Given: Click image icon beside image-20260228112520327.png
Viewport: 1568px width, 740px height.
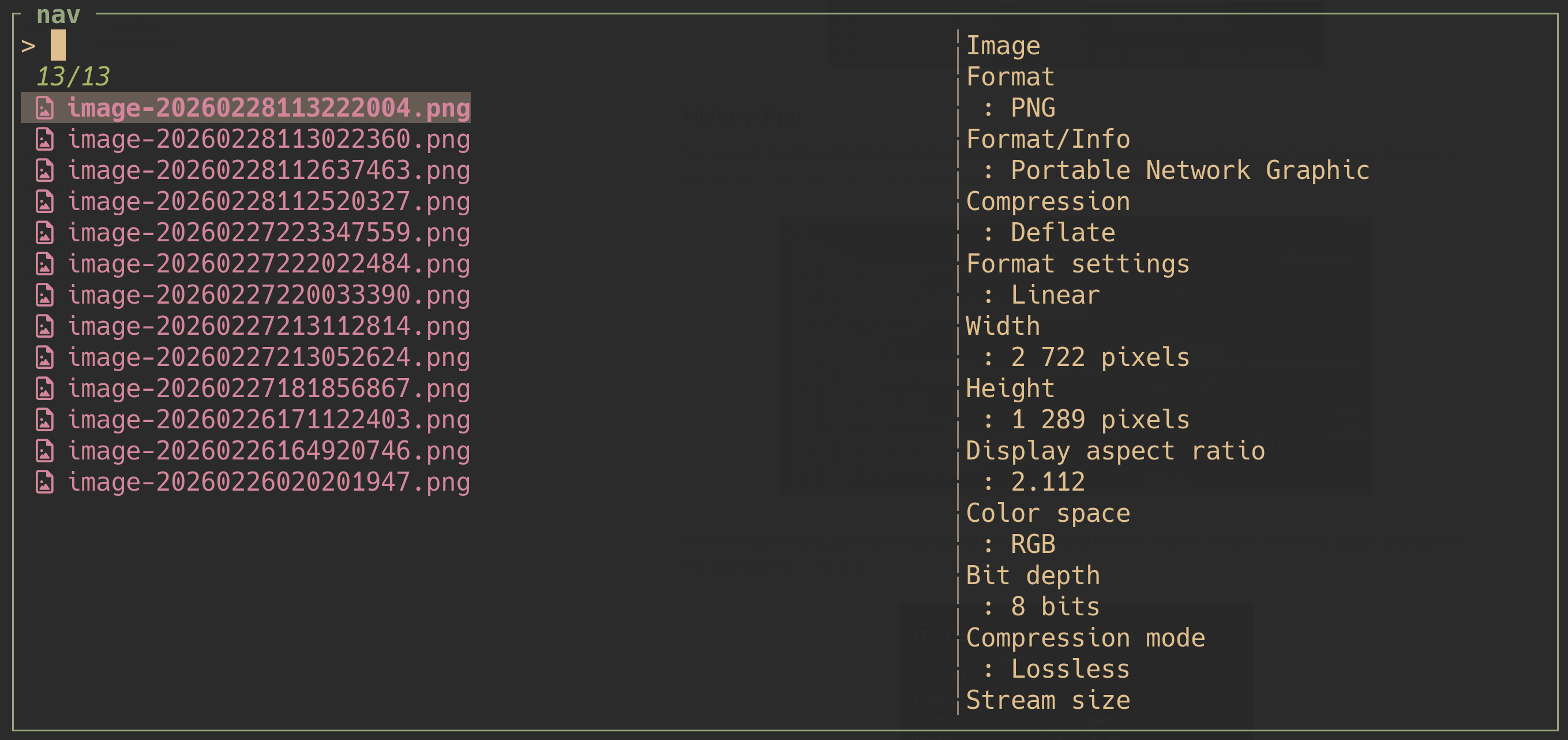Looking at the screenshot, I should (x=44, y=201).
